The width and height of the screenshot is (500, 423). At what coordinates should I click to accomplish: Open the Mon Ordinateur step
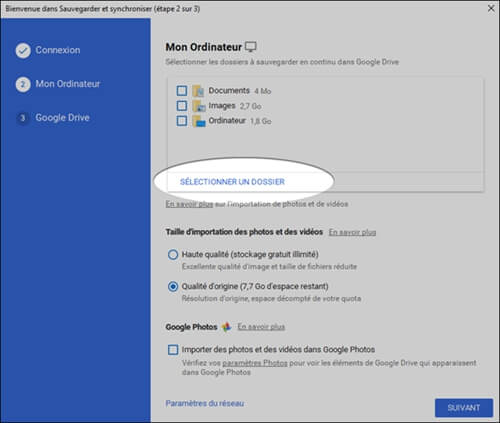tap(68, 84)
